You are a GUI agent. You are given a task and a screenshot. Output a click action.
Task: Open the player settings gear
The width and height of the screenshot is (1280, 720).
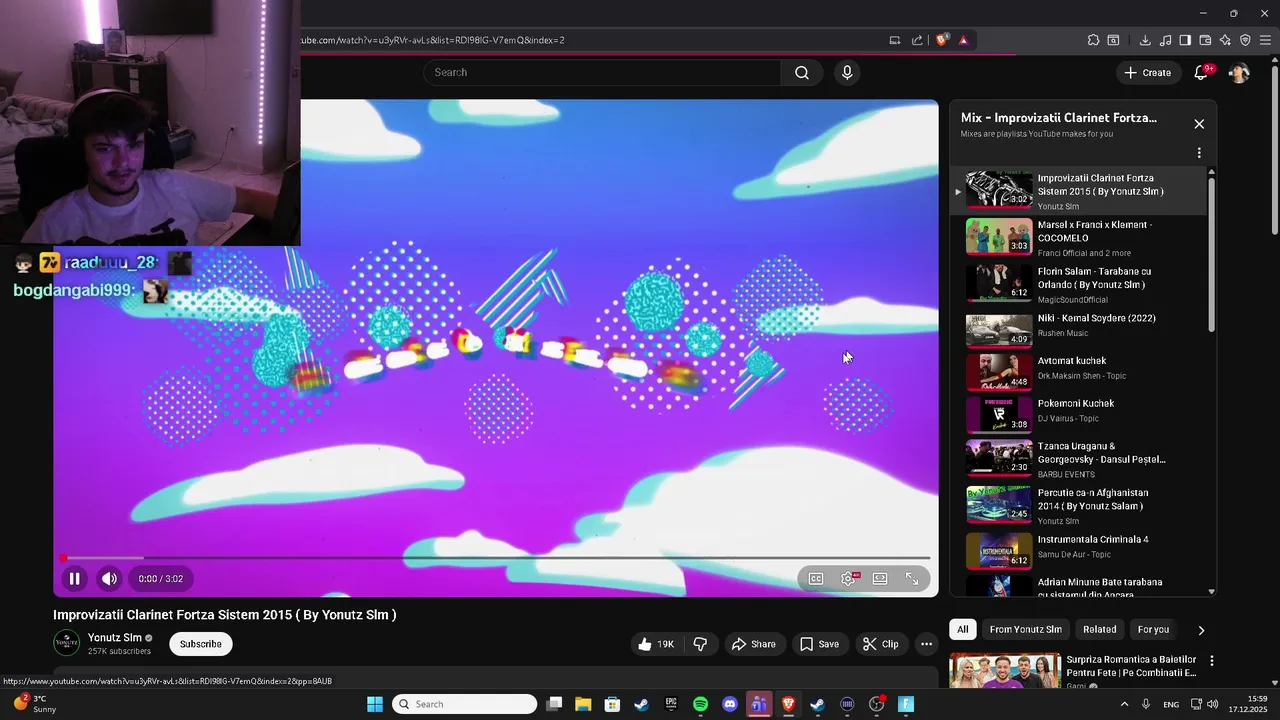coord(848,578)
